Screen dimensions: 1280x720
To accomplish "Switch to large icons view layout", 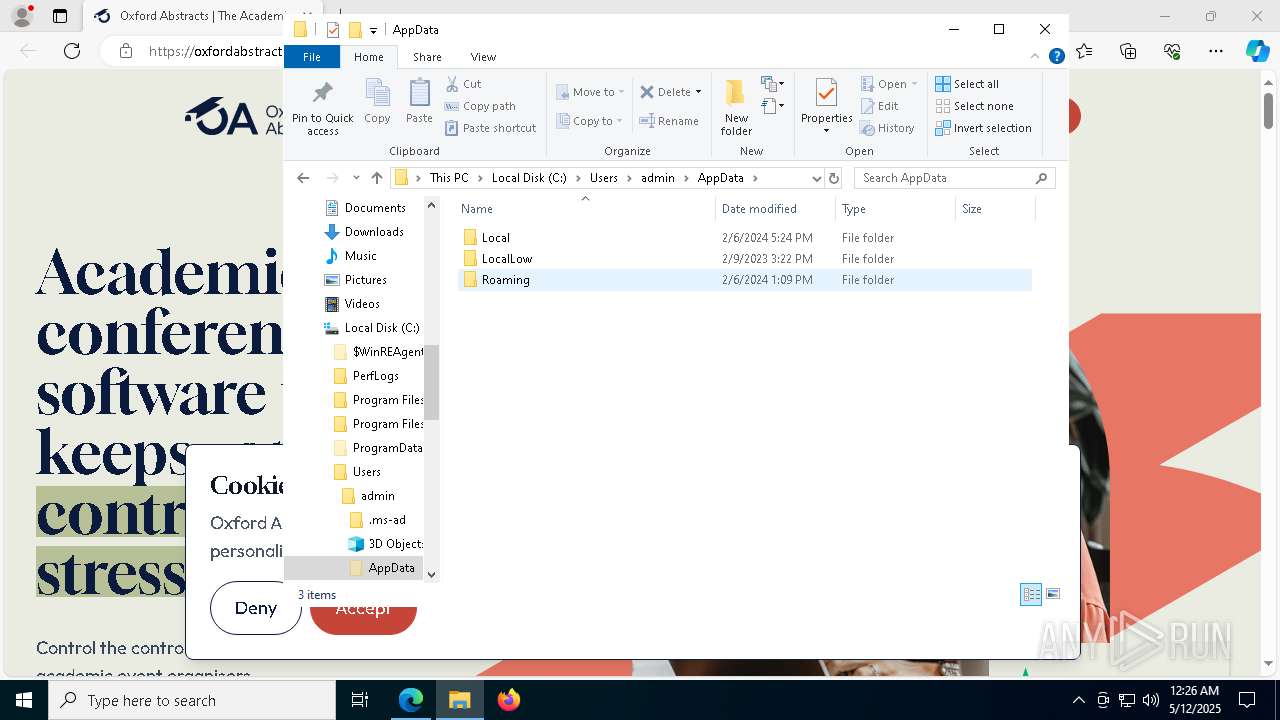I will coord(1052,594).
